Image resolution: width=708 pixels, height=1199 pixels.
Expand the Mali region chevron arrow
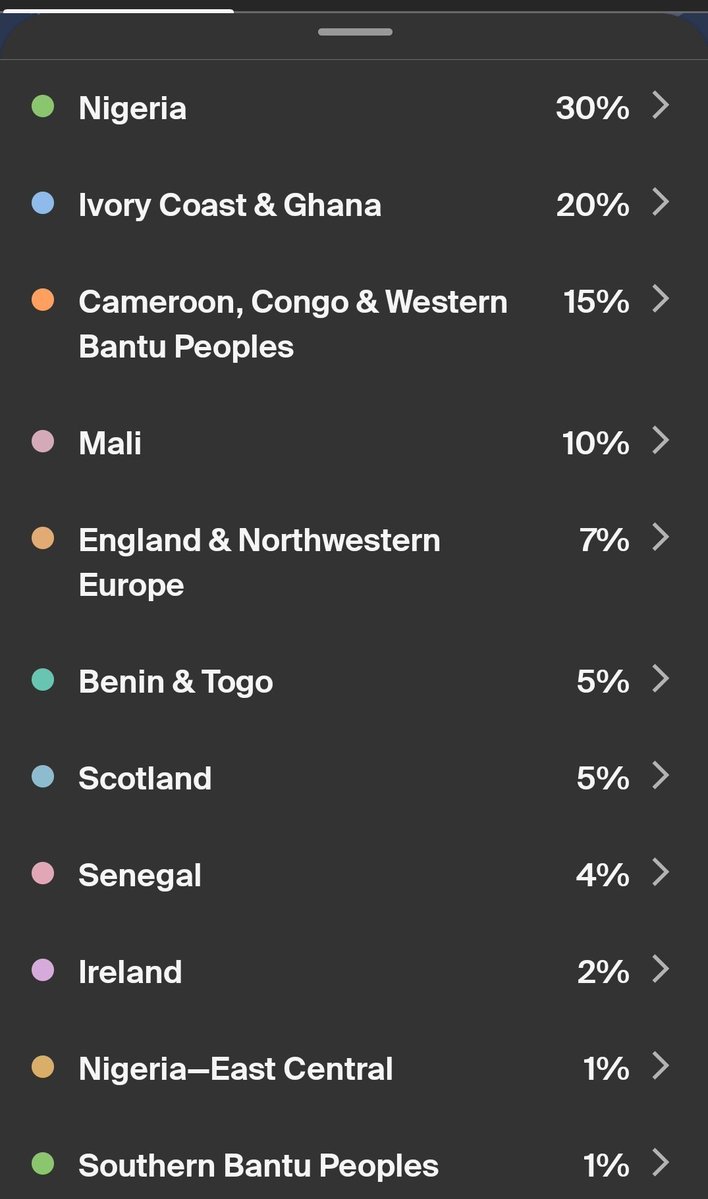click(660, 440)
